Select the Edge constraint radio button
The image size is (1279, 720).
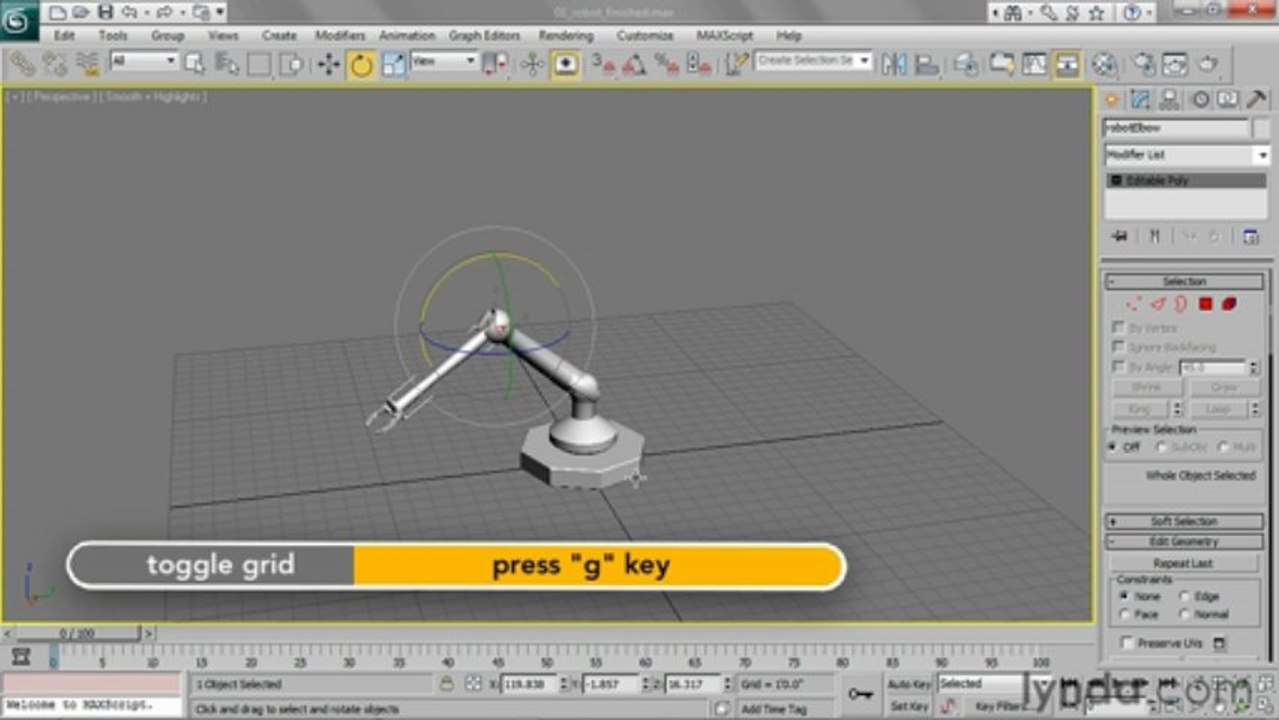click(x=1185, y=596)
